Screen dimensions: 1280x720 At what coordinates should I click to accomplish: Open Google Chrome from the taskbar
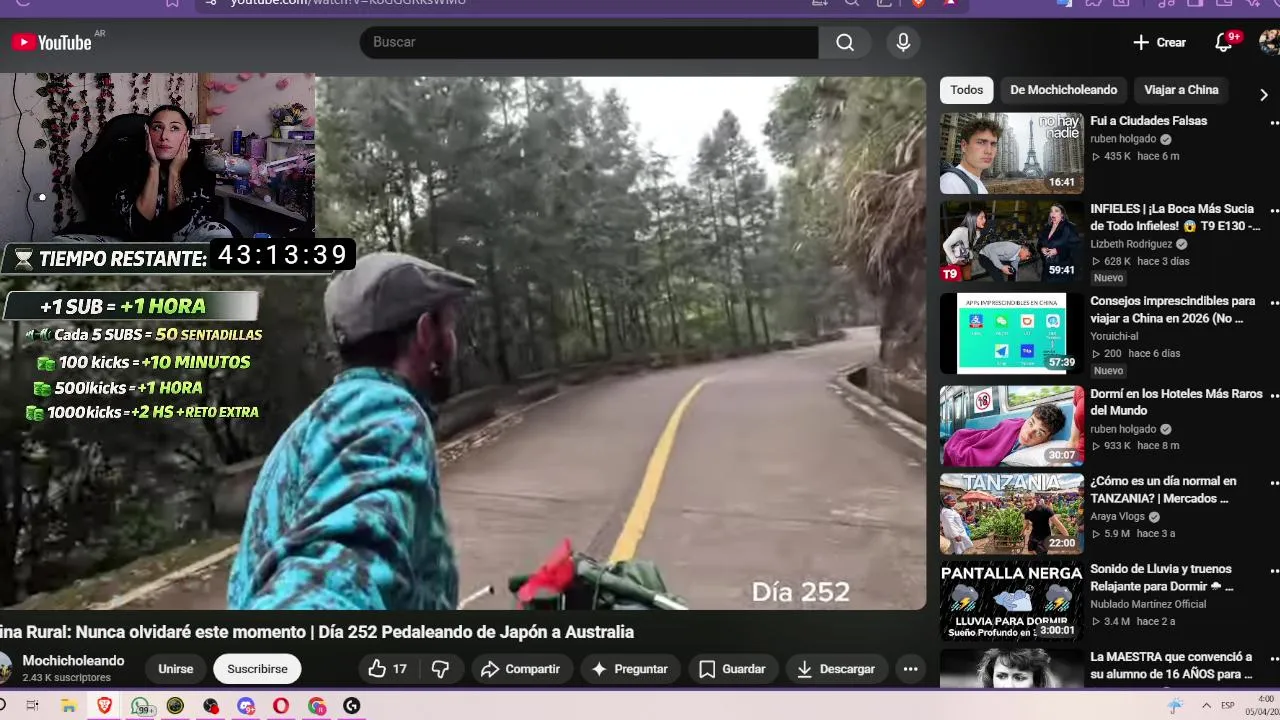pyautogui.click(x=317, y=706)
